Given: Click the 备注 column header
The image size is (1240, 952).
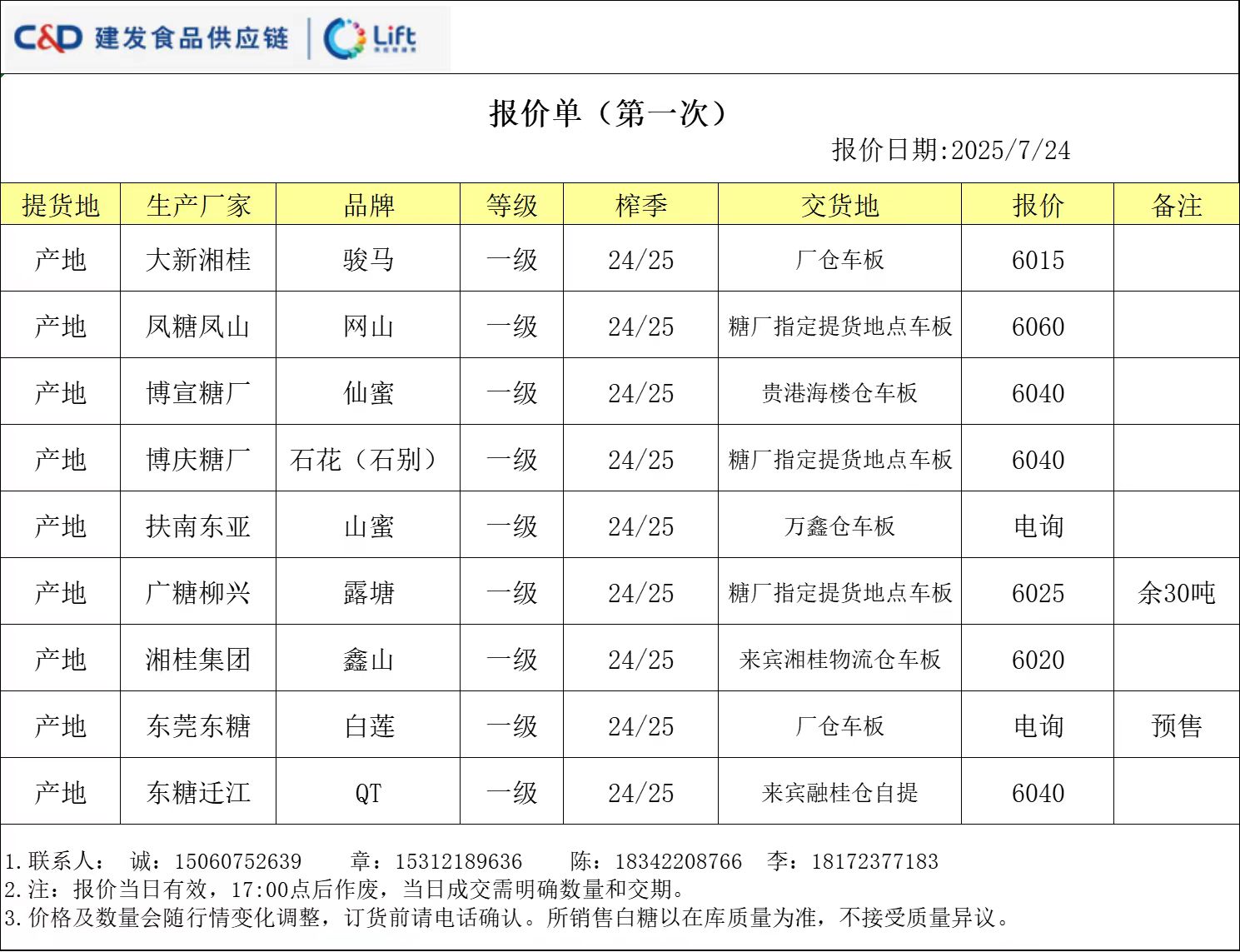Looking at the screenshot, I should [x=1176, y=205].
